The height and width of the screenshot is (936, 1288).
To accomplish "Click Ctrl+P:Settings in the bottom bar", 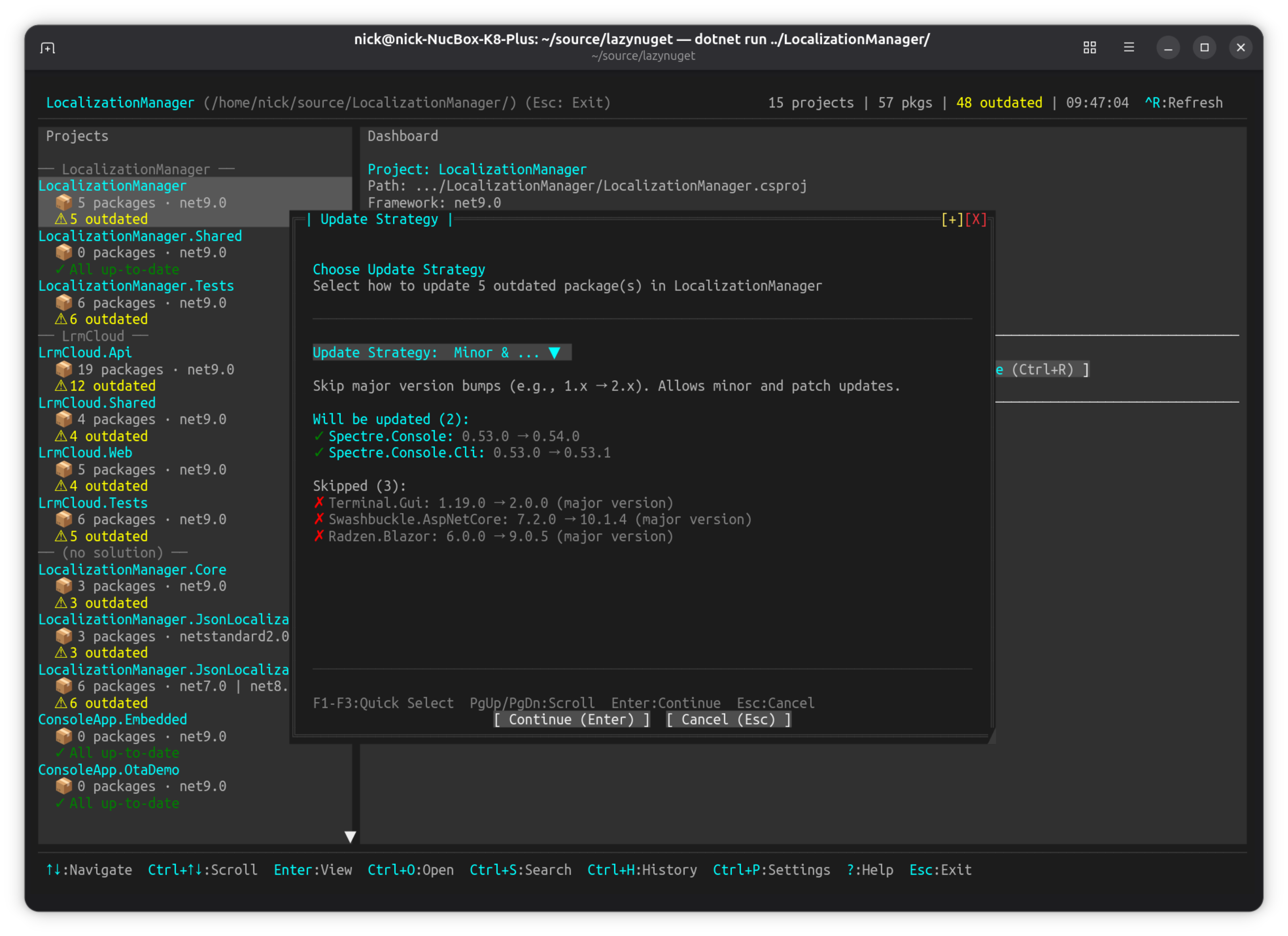I will (771, 870).
